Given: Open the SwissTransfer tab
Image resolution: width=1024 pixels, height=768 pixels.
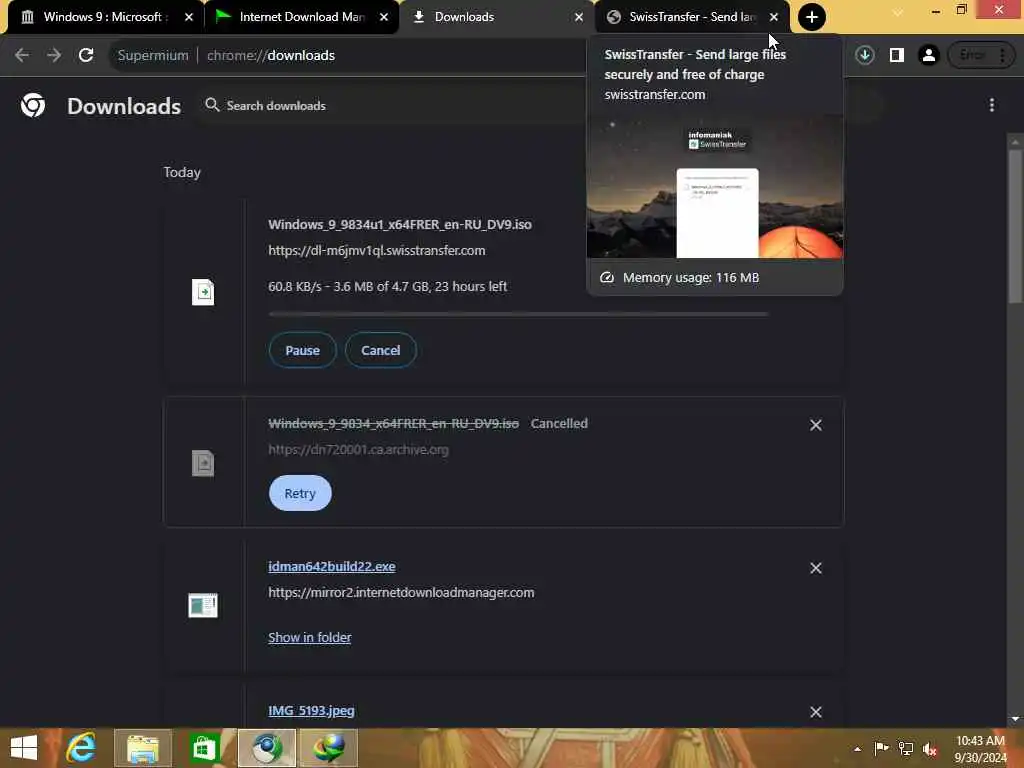Looking at the screenshot, I should (691, 17).
